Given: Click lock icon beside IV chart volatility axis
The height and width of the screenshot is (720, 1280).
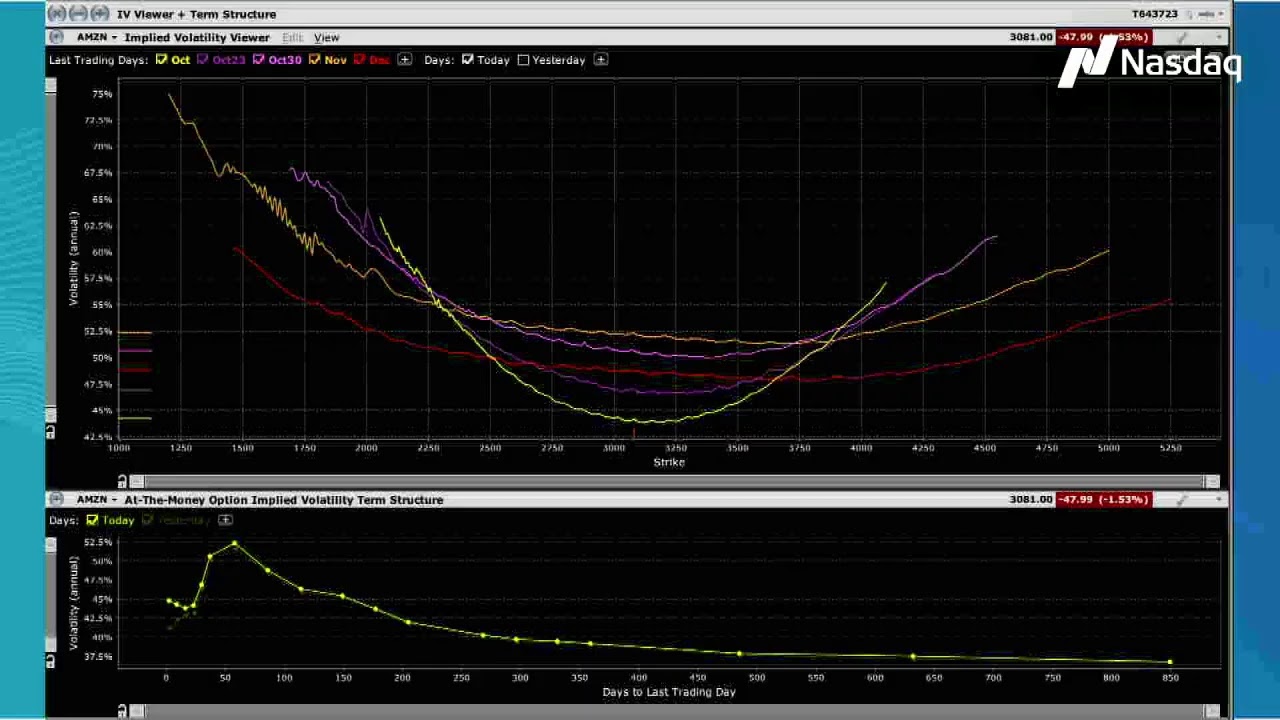Looking at the screenshot, I should coord(51,432).
